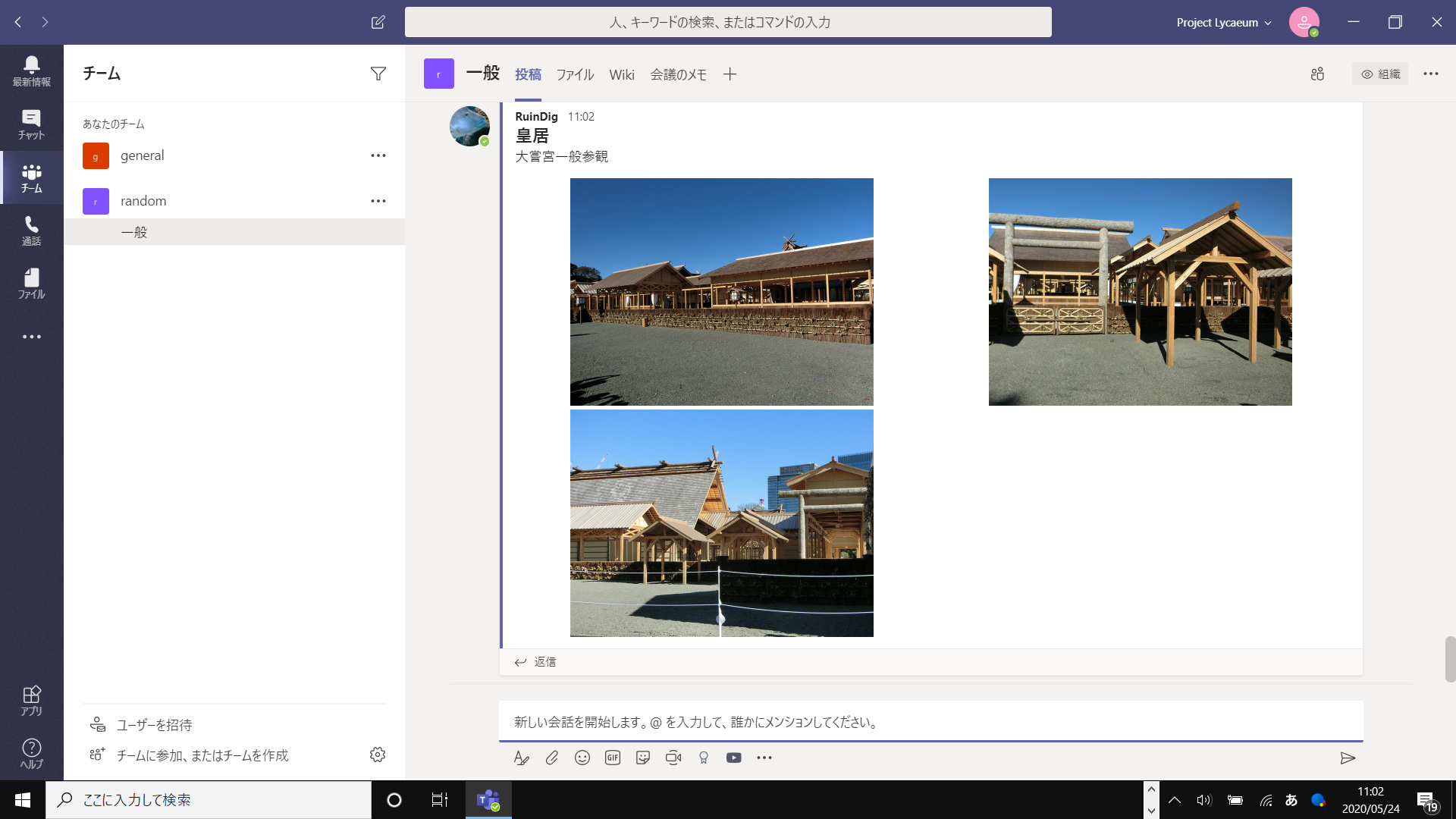Open the torii gate photo thumbnail
Screen dimensions: 1456x819
pos(1140,292)
